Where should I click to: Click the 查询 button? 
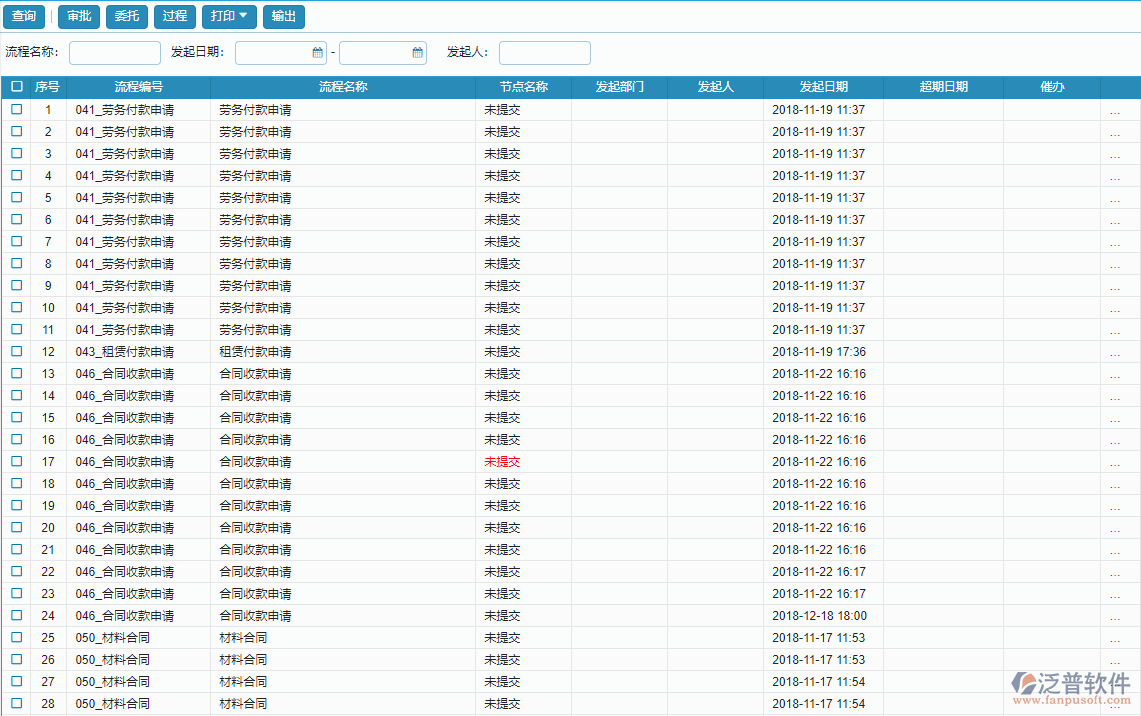click(24, 17)
